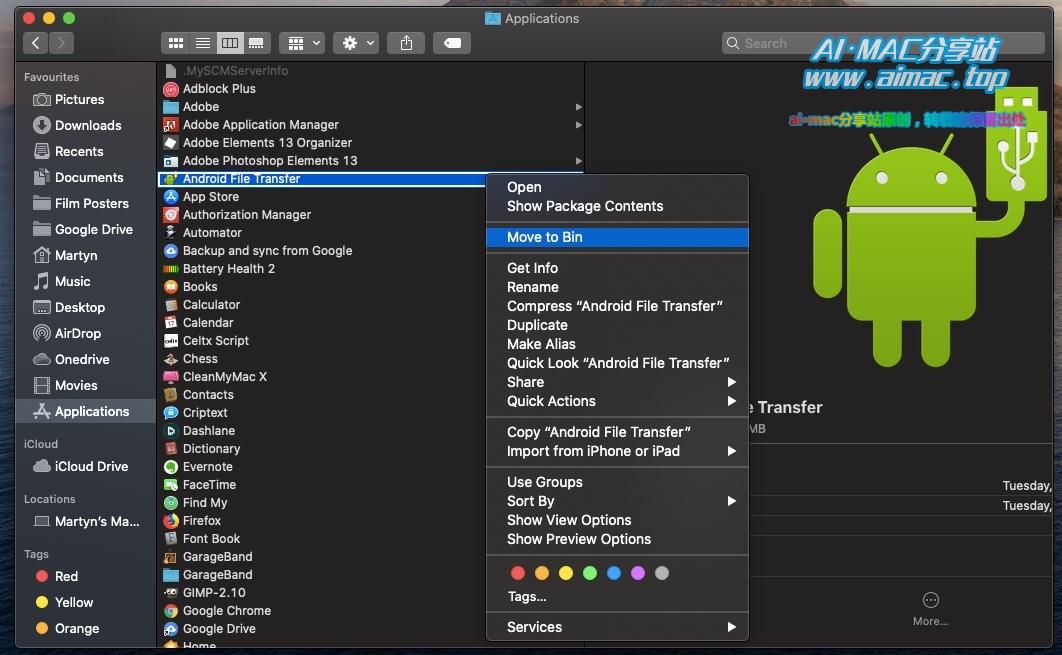Expand the Adobe folder arrow
This screenshot has width=1062, height=655.
tap(578, 107)
